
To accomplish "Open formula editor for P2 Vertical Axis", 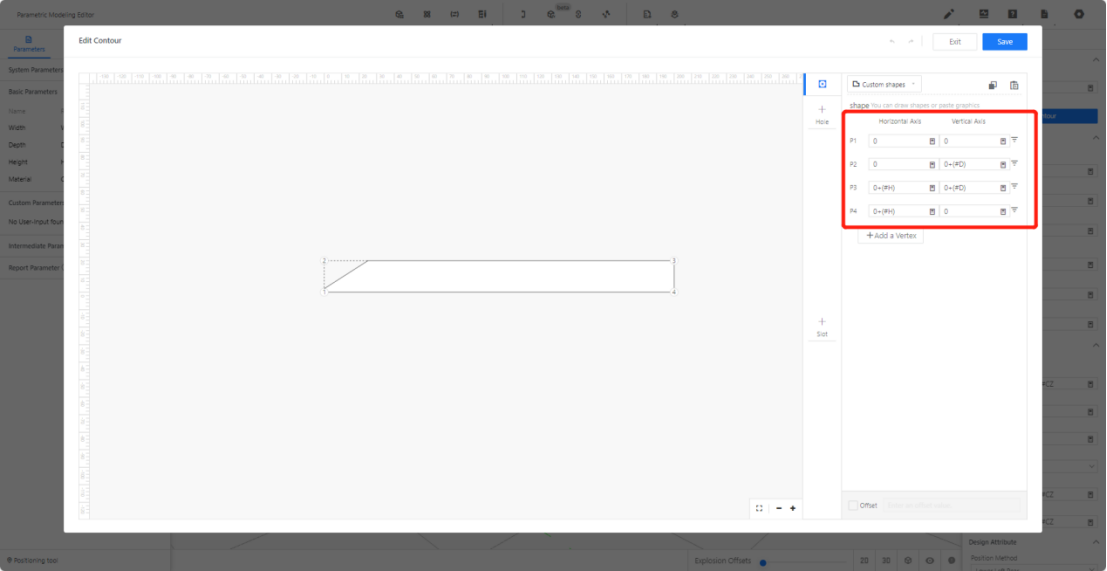I will (x=1003, y=164).
